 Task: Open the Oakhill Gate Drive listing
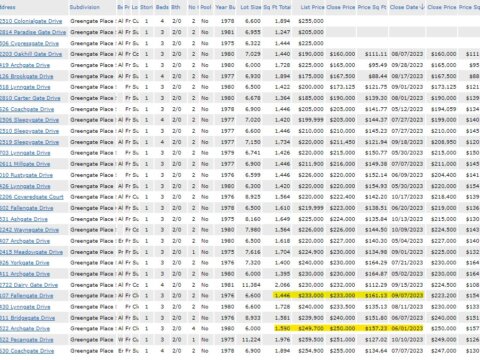coord(31,54)
